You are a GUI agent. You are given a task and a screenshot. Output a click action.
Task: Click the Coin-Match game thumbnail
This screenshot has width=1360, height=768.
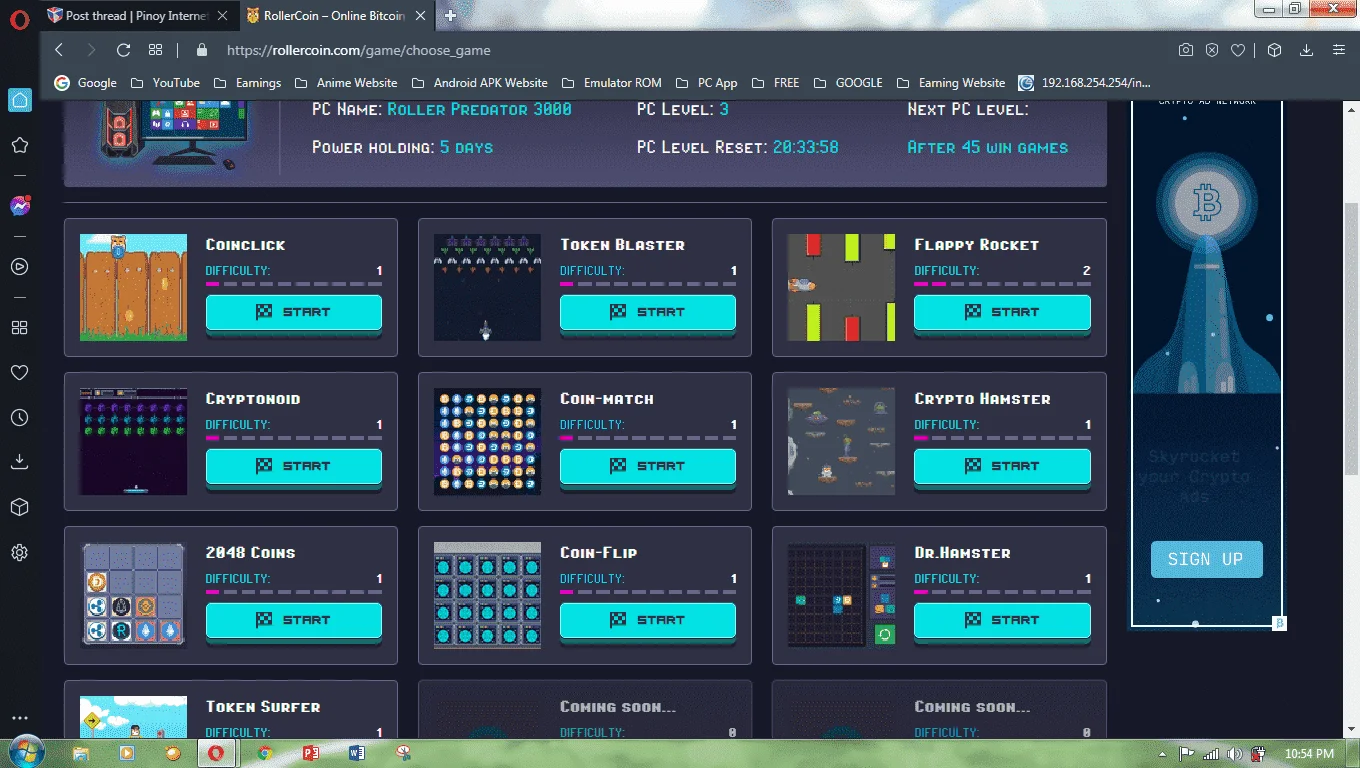487,441
